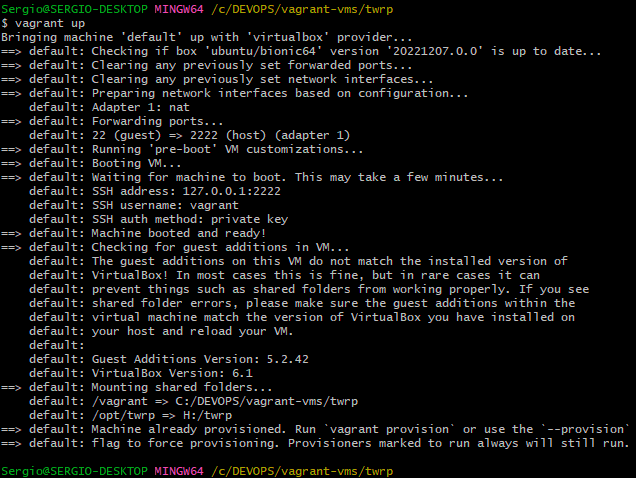This screenshot has height=478, width=636.
Task: Click the 'Mounting shared folders...' line
Action: point(182,387)
